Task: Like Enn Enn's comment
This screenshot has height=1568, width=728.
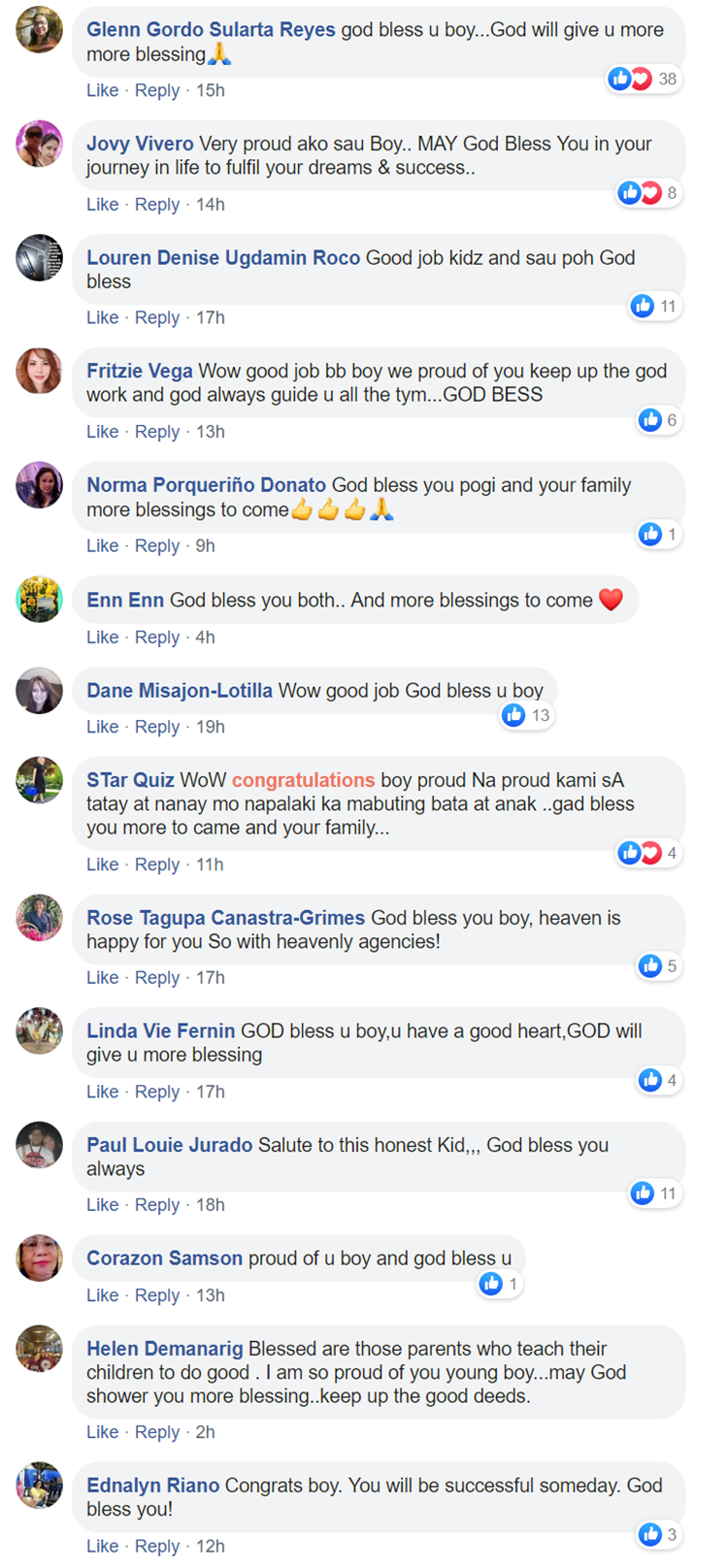Action: (102, 637)
